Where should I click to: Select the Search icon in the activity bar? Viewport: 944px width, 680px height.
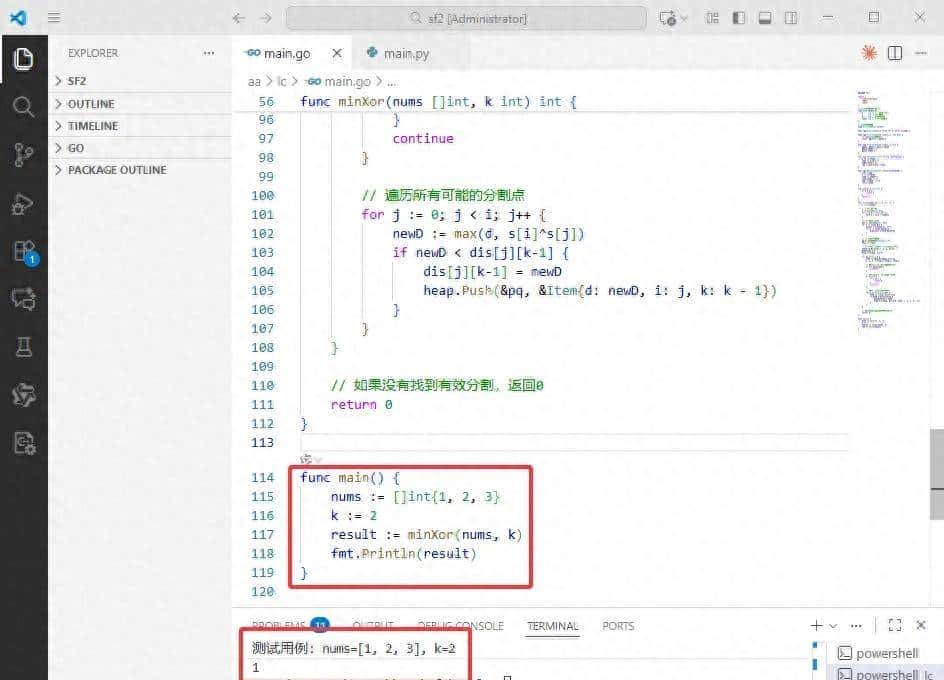[23, 107]
